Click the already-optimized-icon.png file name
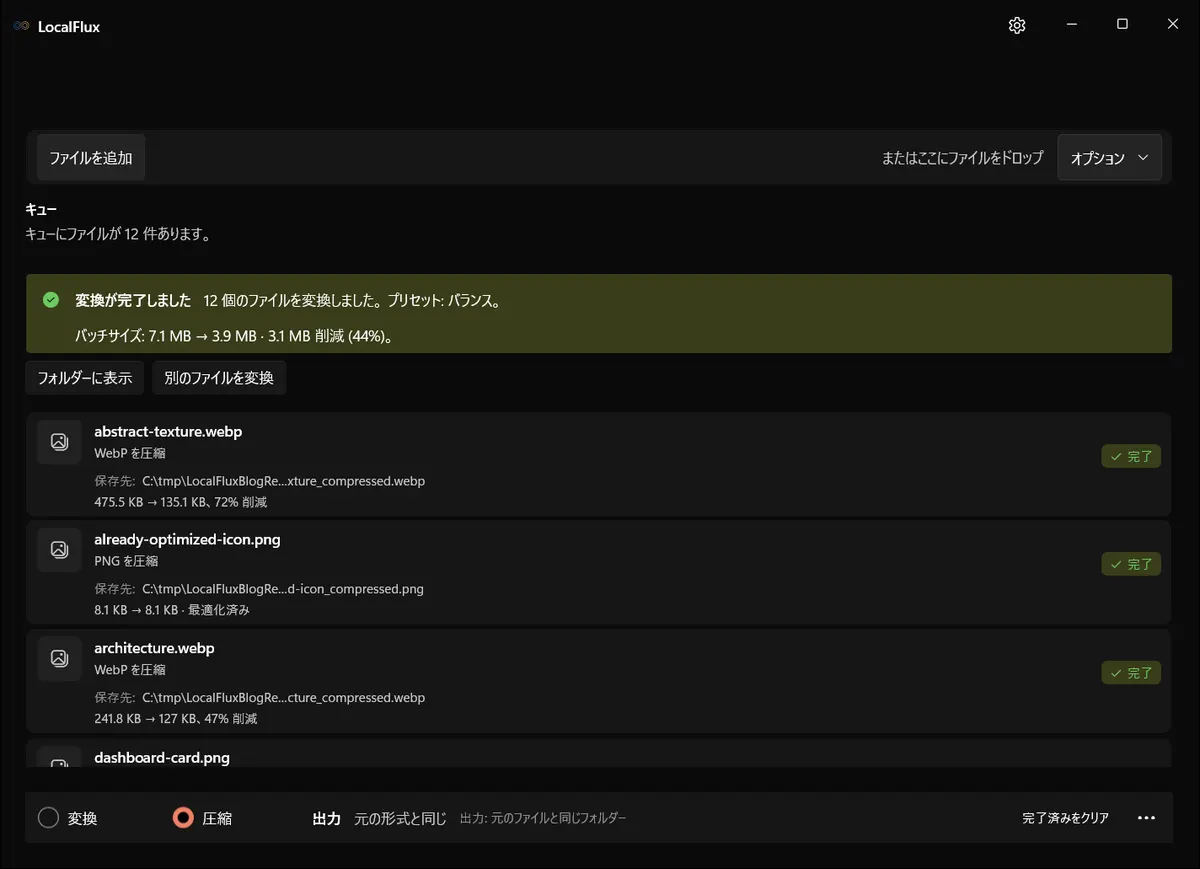This screenshot has height=869, width=1200. click(187, 540)
